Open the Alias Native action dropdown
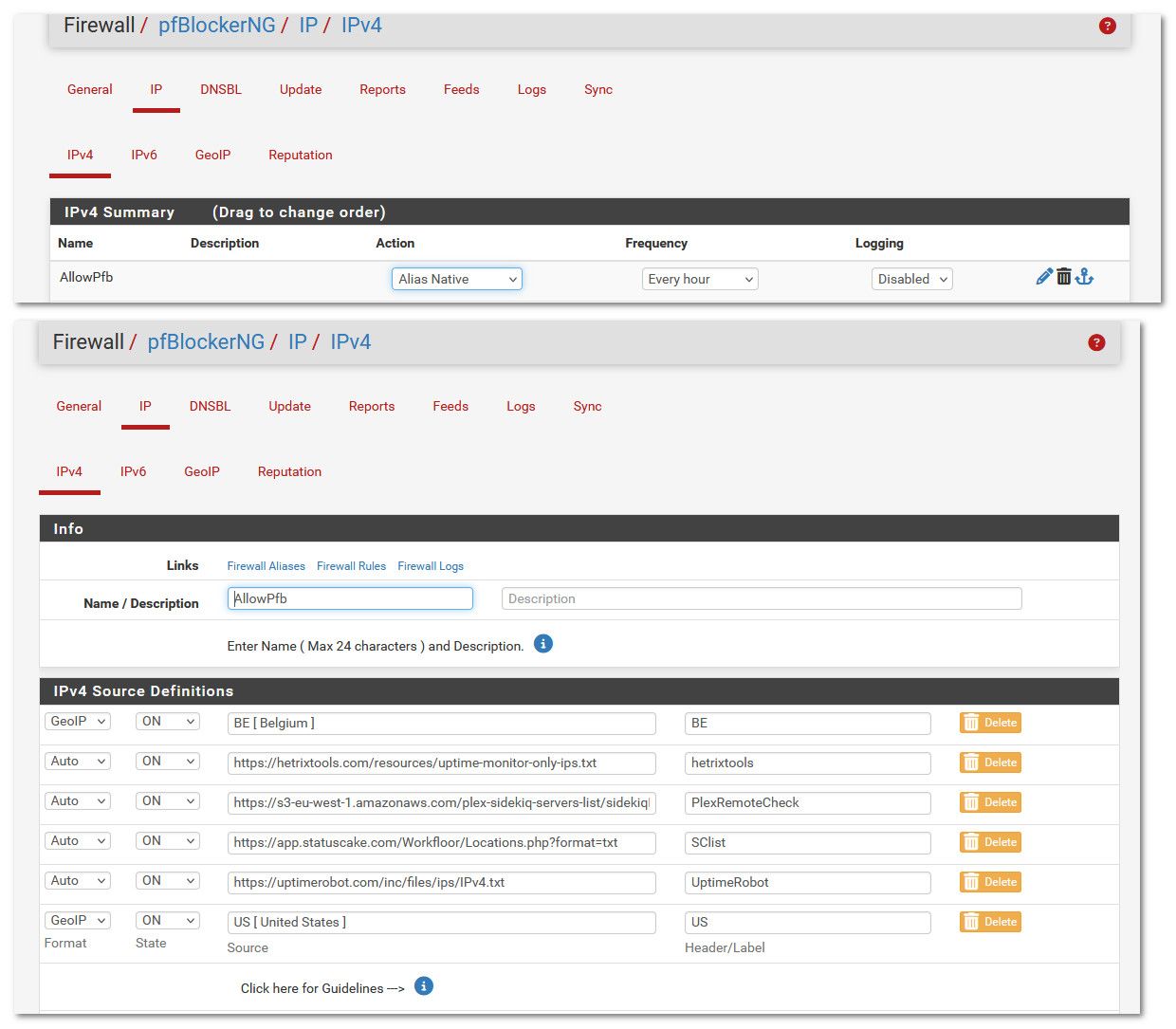The image size is (1176, 1029). [456, 279]
